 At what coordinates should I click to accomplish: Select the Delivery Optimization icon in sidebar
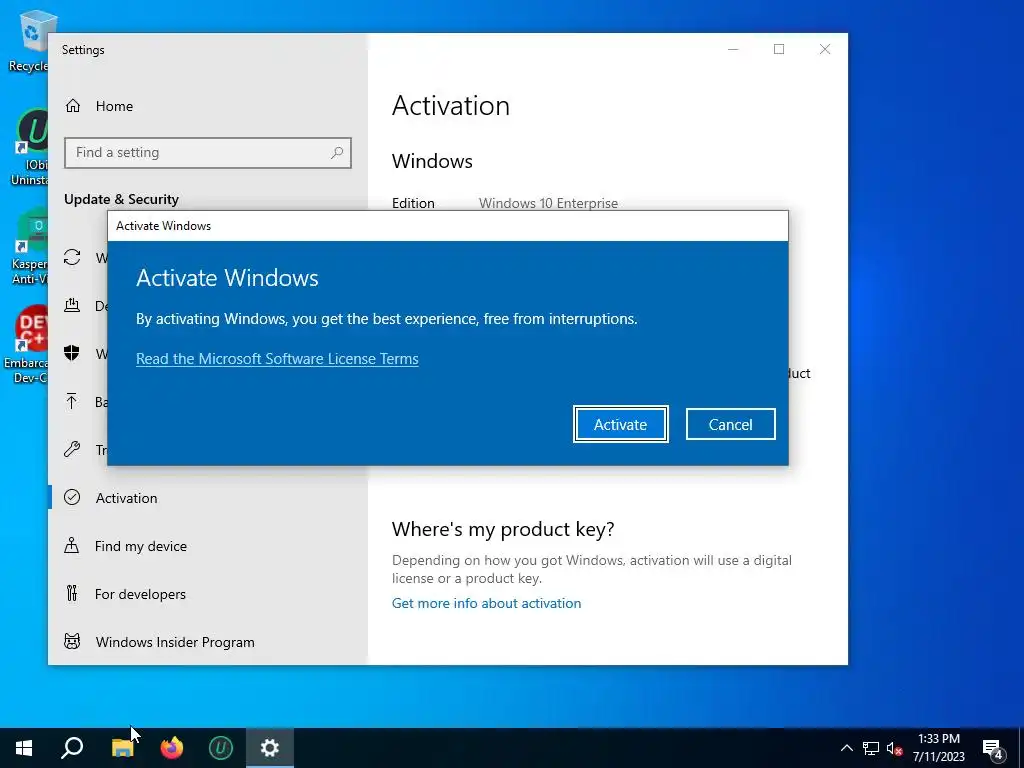pyautogui.click(x=72, y=305)
